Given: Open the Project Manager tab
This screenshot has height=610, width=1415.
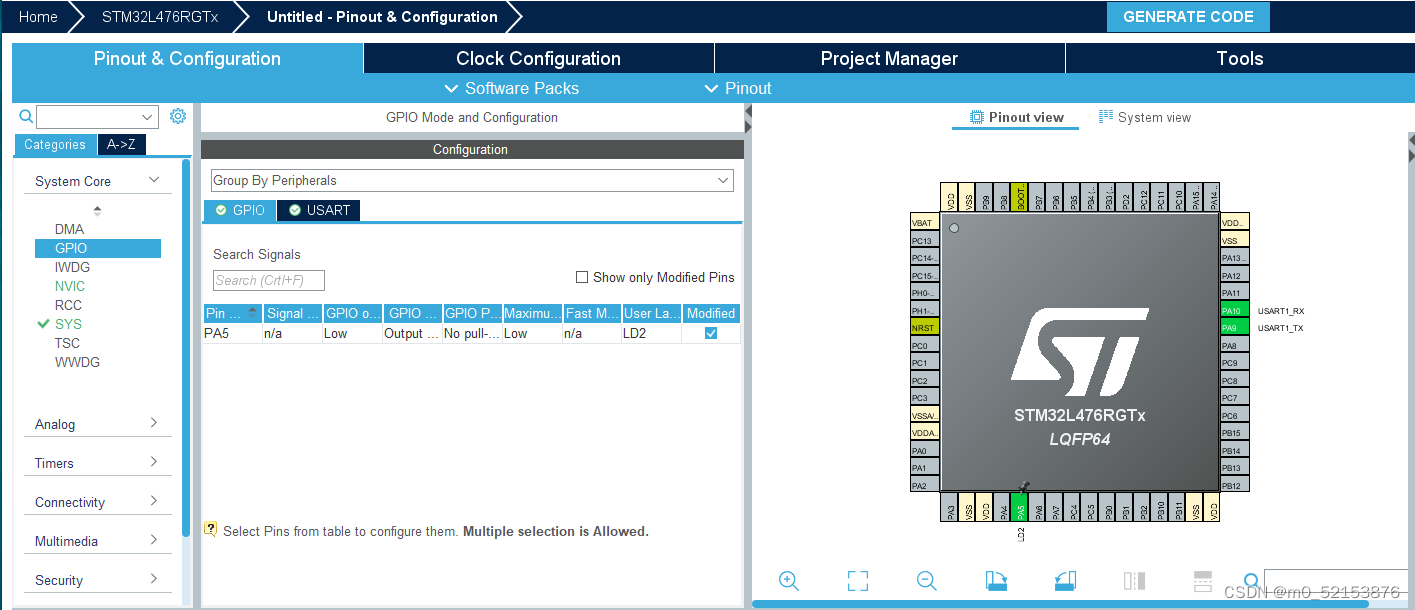Looking at the screenshot, I should coord(889,58).
